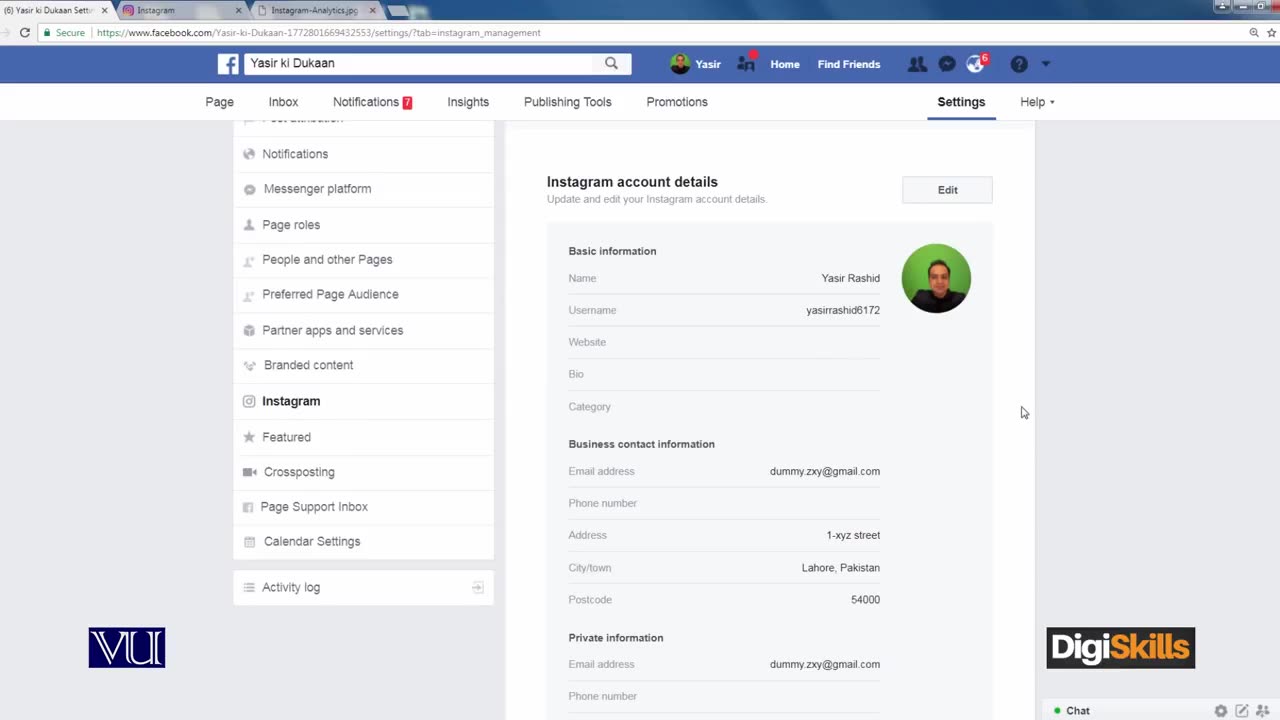The width and height of the screenshot is (1280, 720).
Task: Click the Crossposting video icon
Action: (x=250, y=472)
